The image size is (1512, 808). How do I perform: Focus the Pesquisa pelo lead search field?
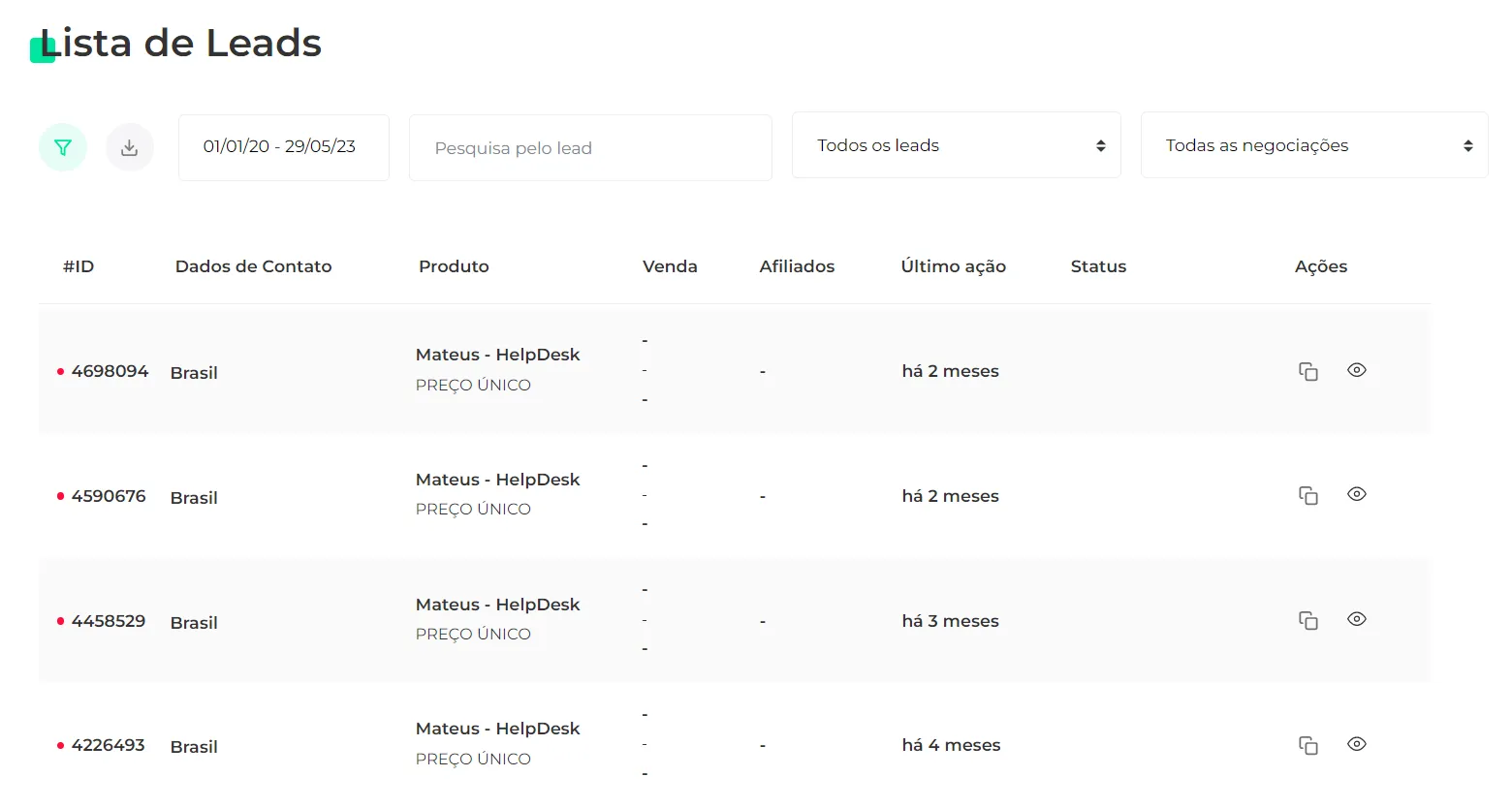point(590,147)
